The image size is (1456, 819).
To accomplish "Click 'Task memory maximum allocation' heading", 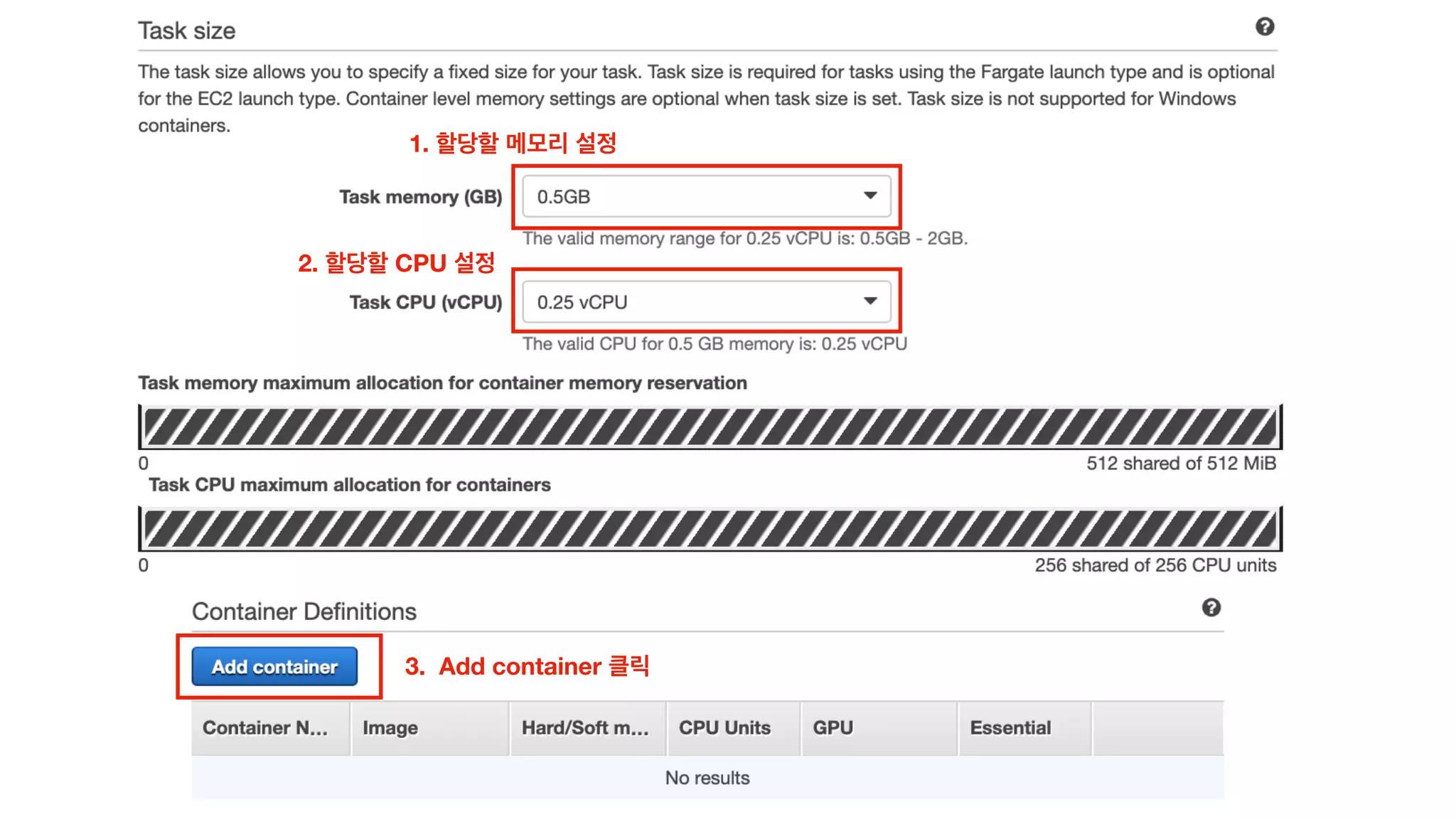I will (442, 383).
